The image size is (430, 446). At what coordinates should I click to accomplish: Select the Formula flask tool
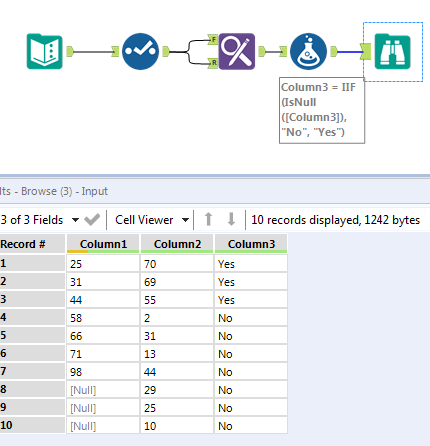click(x=308, y=51)
